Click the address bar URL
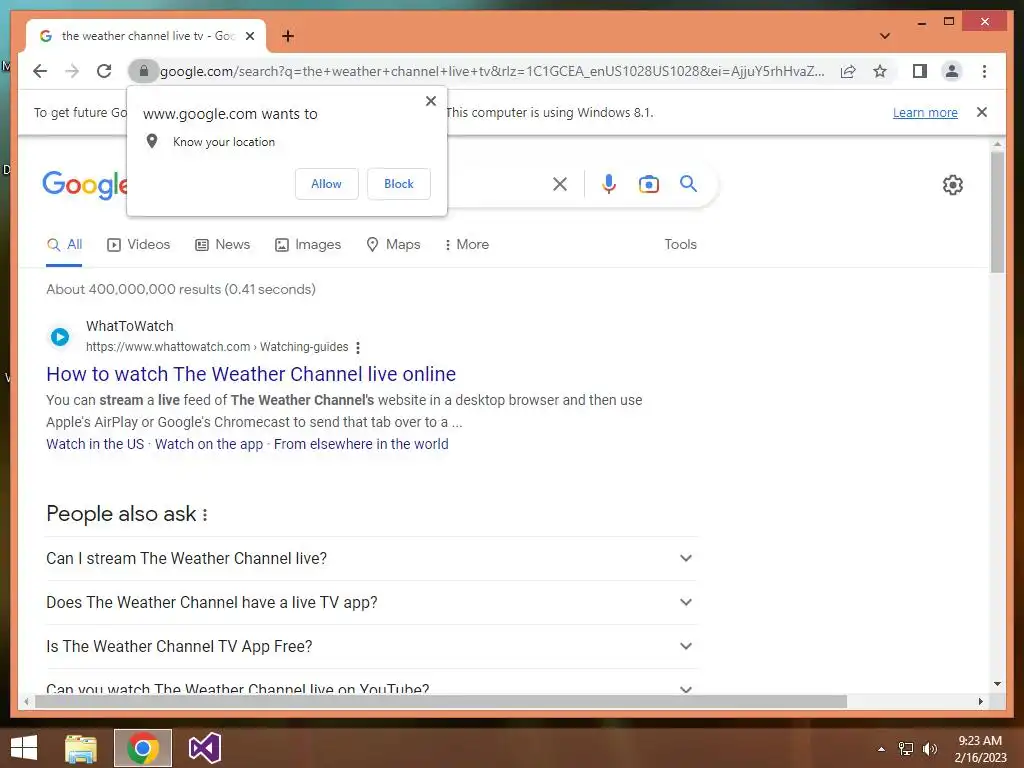Image resolution: width=1024 pixels, height=768 pixels. (492, 71)
